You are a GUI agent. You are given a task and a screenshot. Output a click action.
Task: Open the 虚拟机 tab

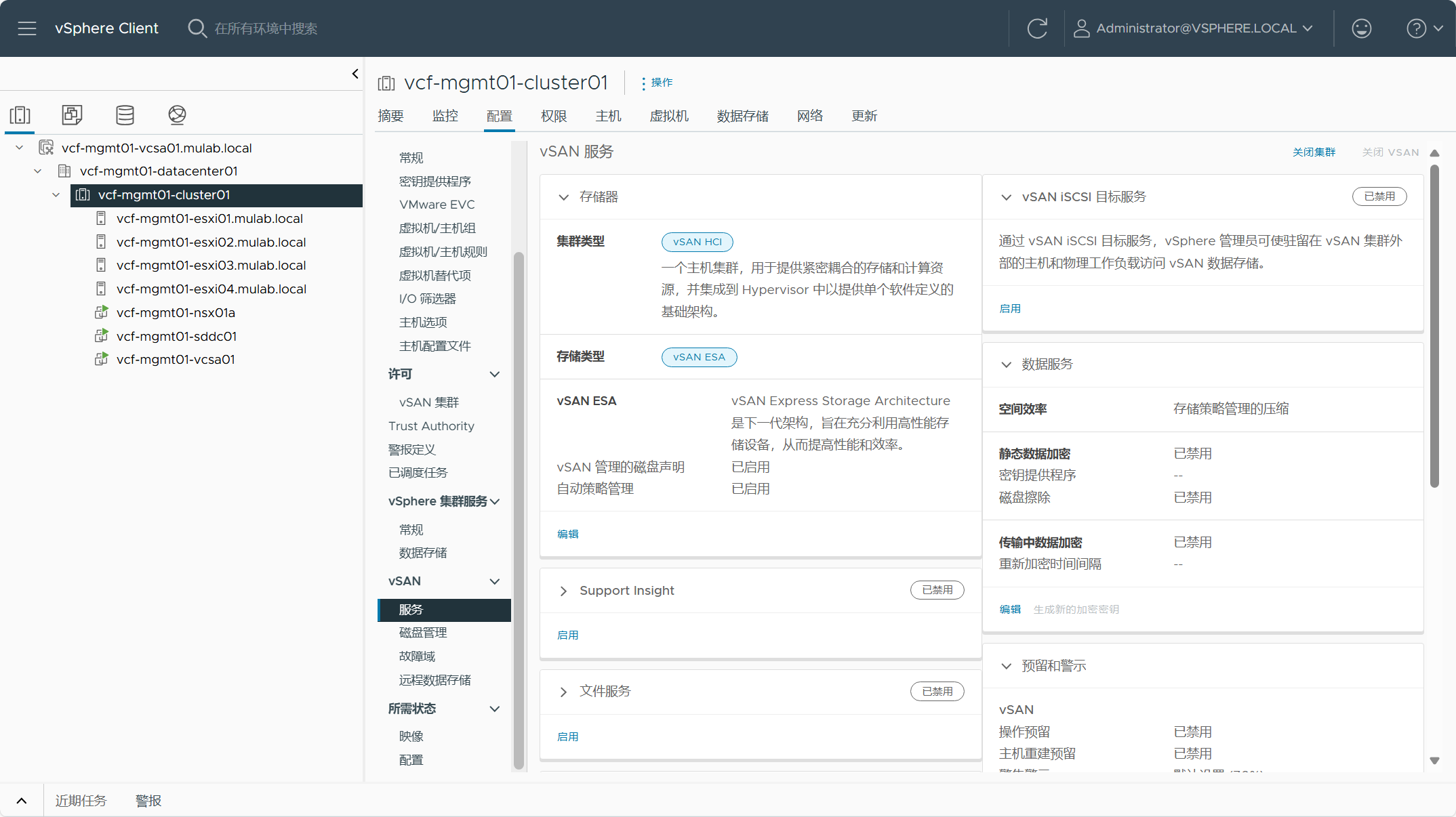click(x=669, y=116)
